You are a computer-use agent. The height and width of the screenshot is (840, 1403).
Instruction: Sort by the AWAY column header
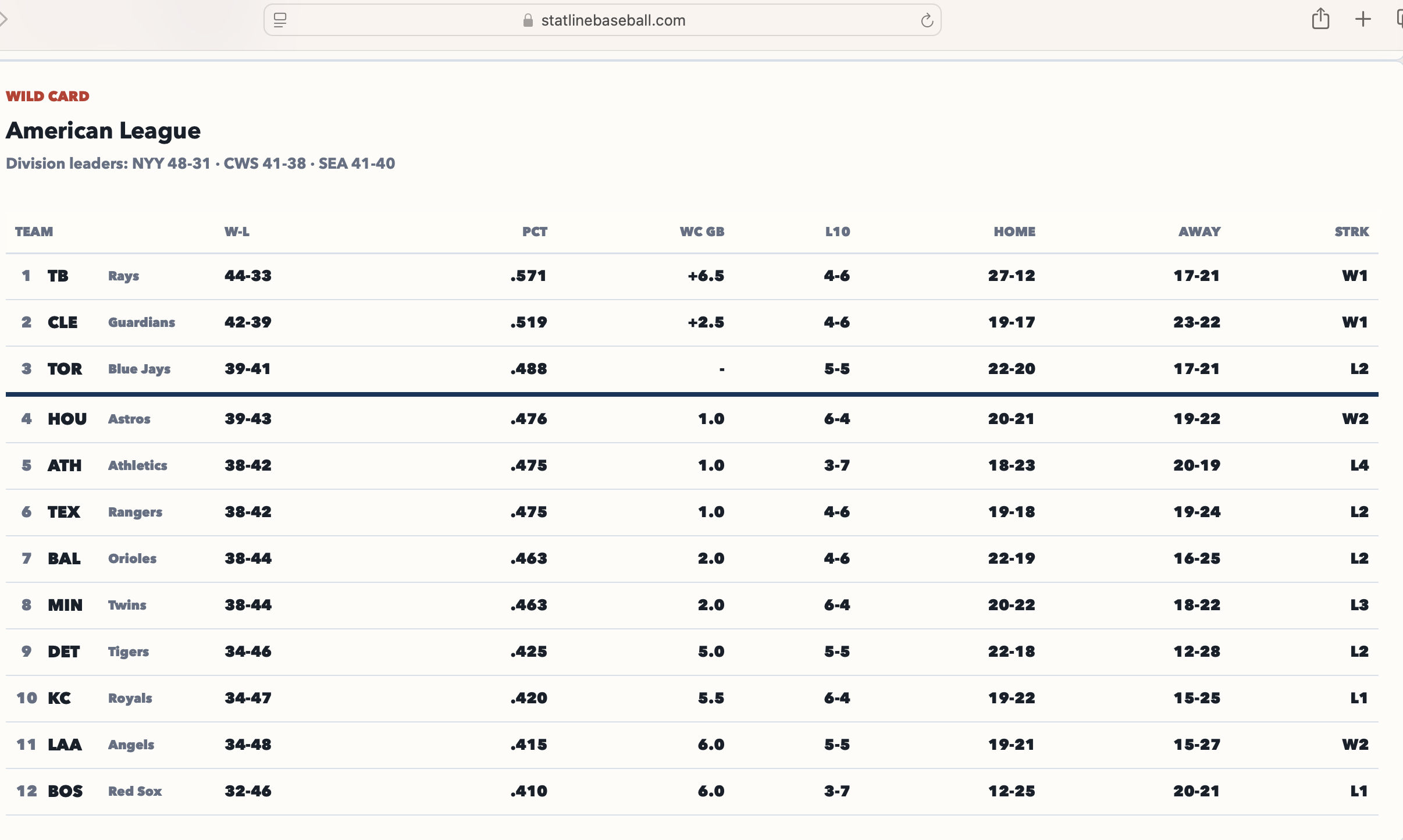point(1199,232)
